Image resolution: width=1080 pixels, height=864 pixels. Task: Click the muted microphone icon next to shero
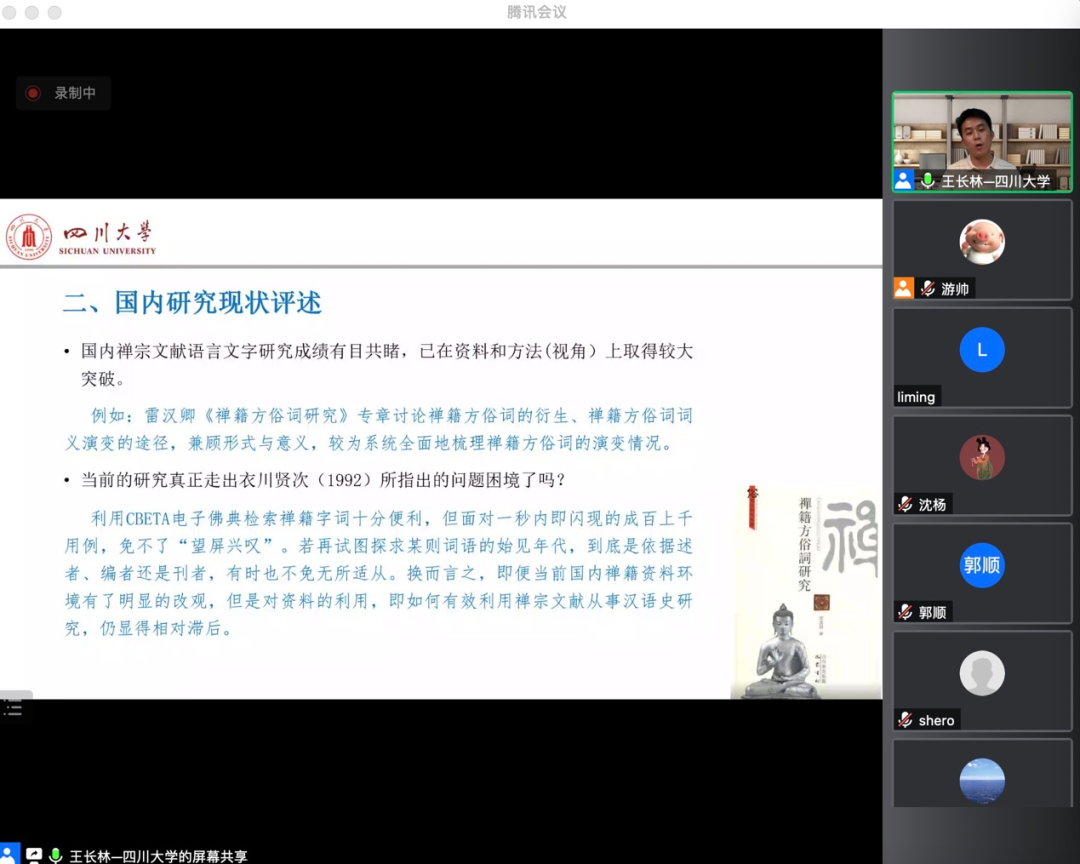coord(905,720)
